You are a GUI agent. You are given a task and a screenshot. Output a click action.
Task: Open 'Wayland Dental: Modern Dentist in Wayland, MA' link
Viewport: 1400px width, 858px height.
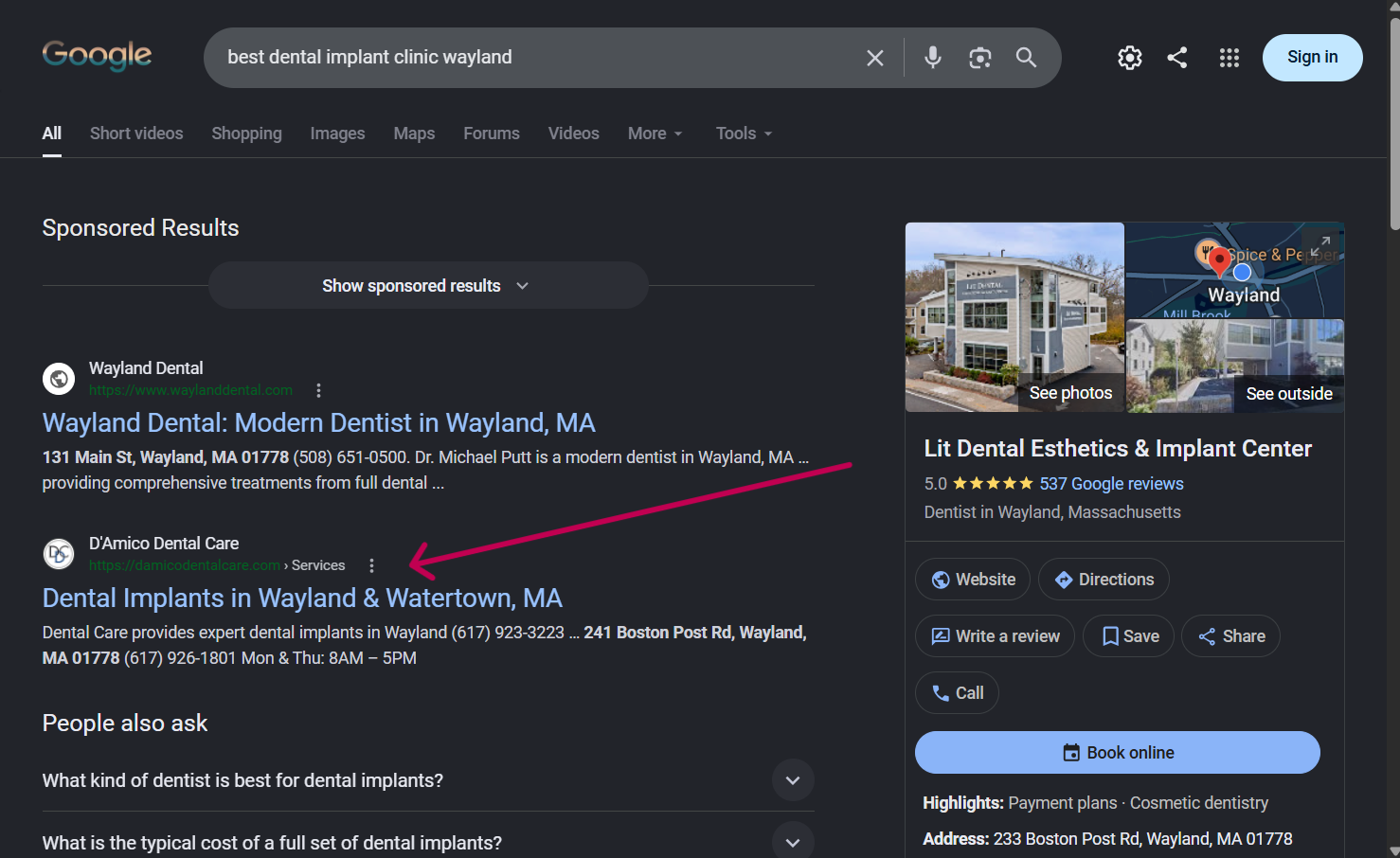(x=318, y=422)
